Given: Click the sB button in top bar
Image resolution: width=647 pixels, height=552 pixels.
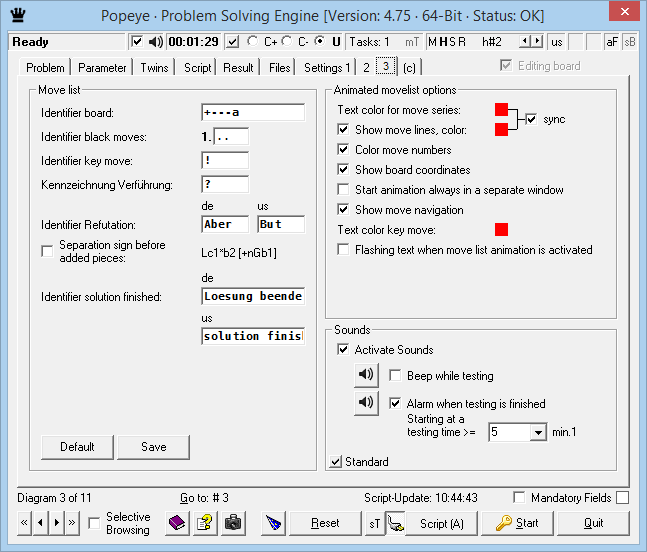Looking at the screenshot, I should [x=629, y=42].
